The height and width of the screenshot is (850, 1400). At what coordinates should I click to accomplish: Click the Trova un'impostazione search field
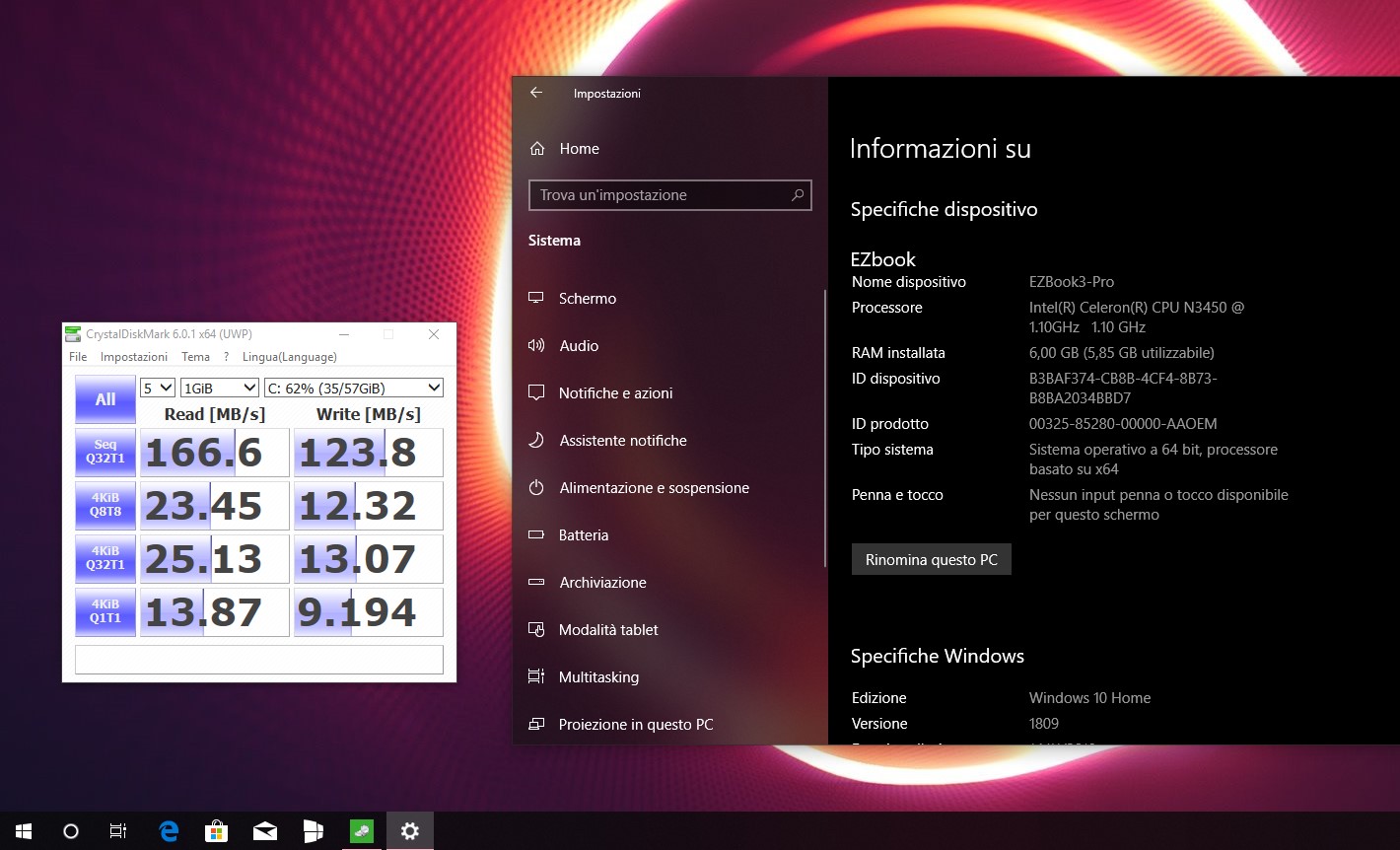pyautogui.click(x=669, y=195)
